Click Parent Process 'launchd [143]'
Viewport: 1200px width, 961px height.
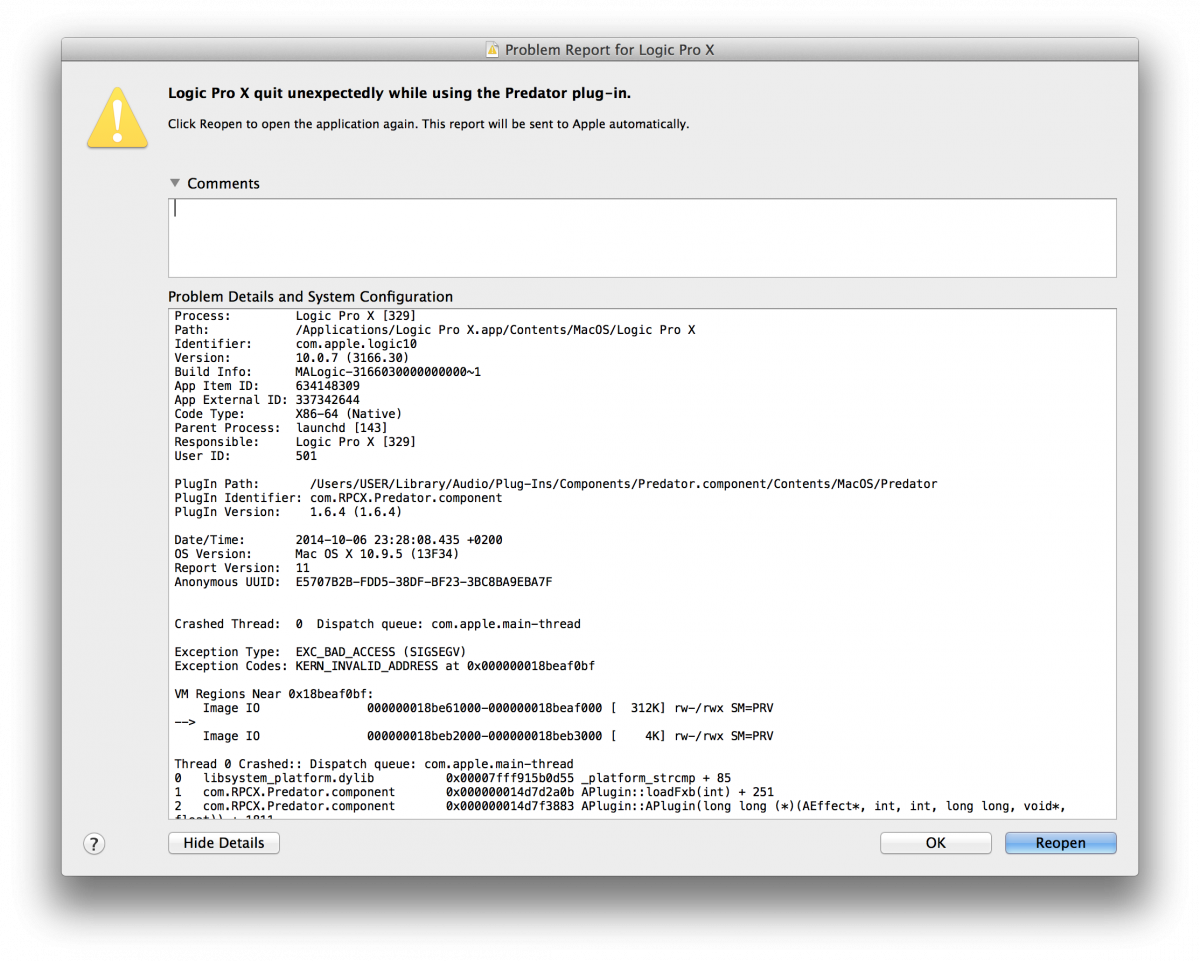(342, 428)
